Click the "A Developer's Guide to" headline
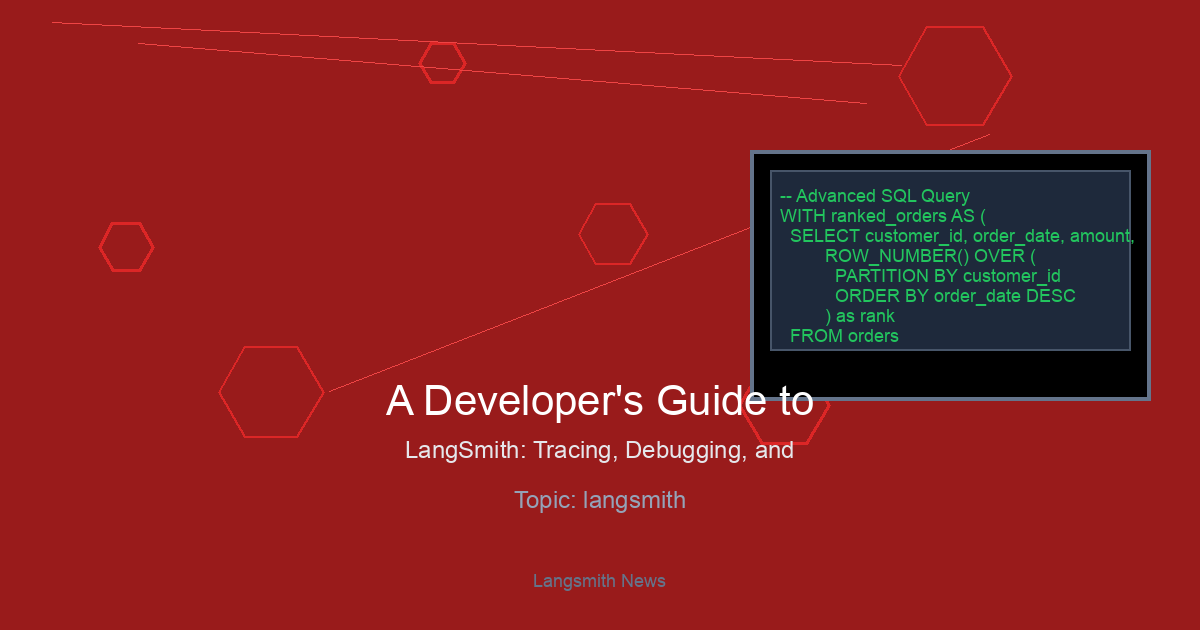Viewport: 1200px width, 630px height. (x=599, y=401)
